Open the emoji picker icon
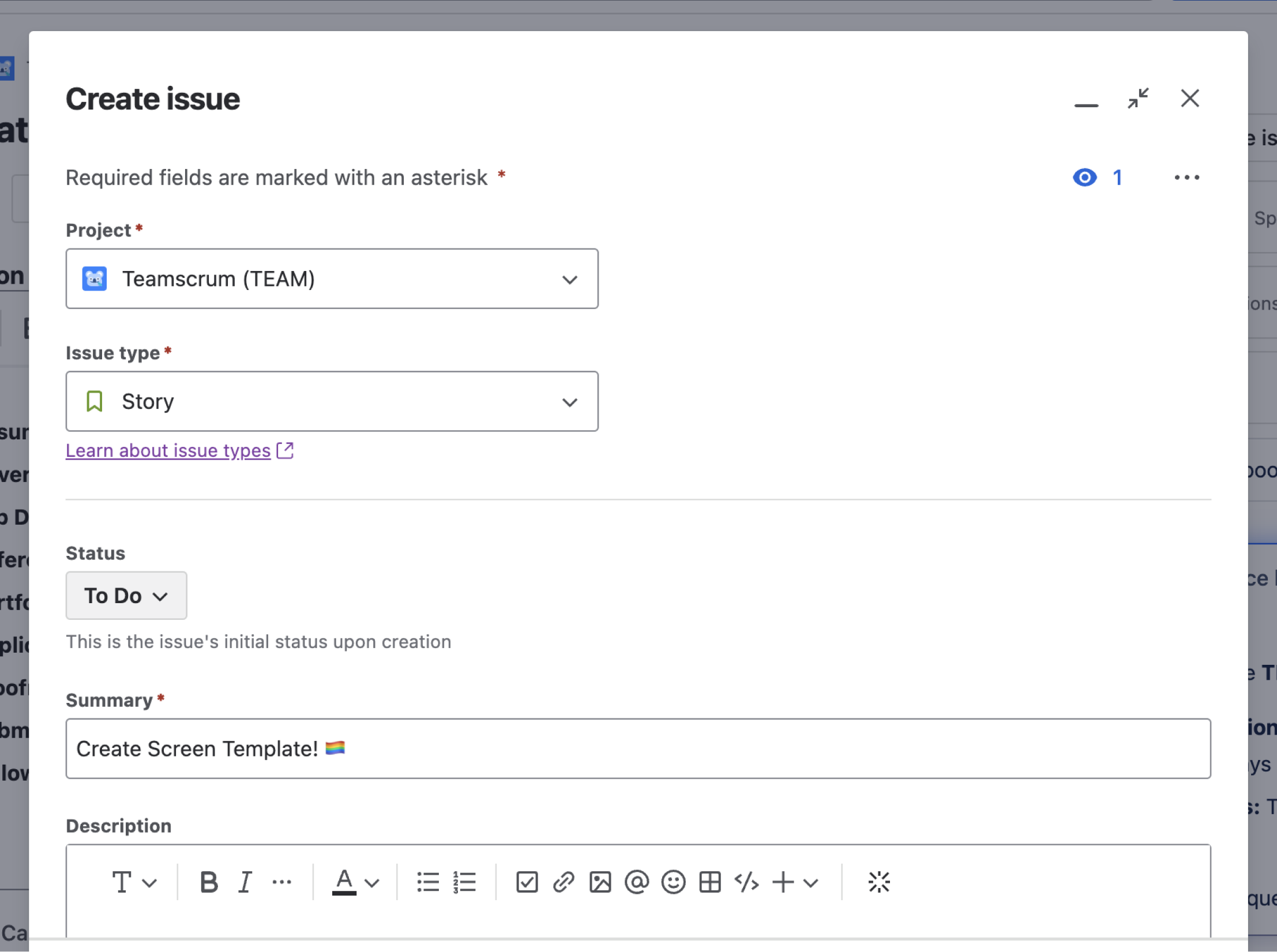1277x952 pixels. point(673,882)
